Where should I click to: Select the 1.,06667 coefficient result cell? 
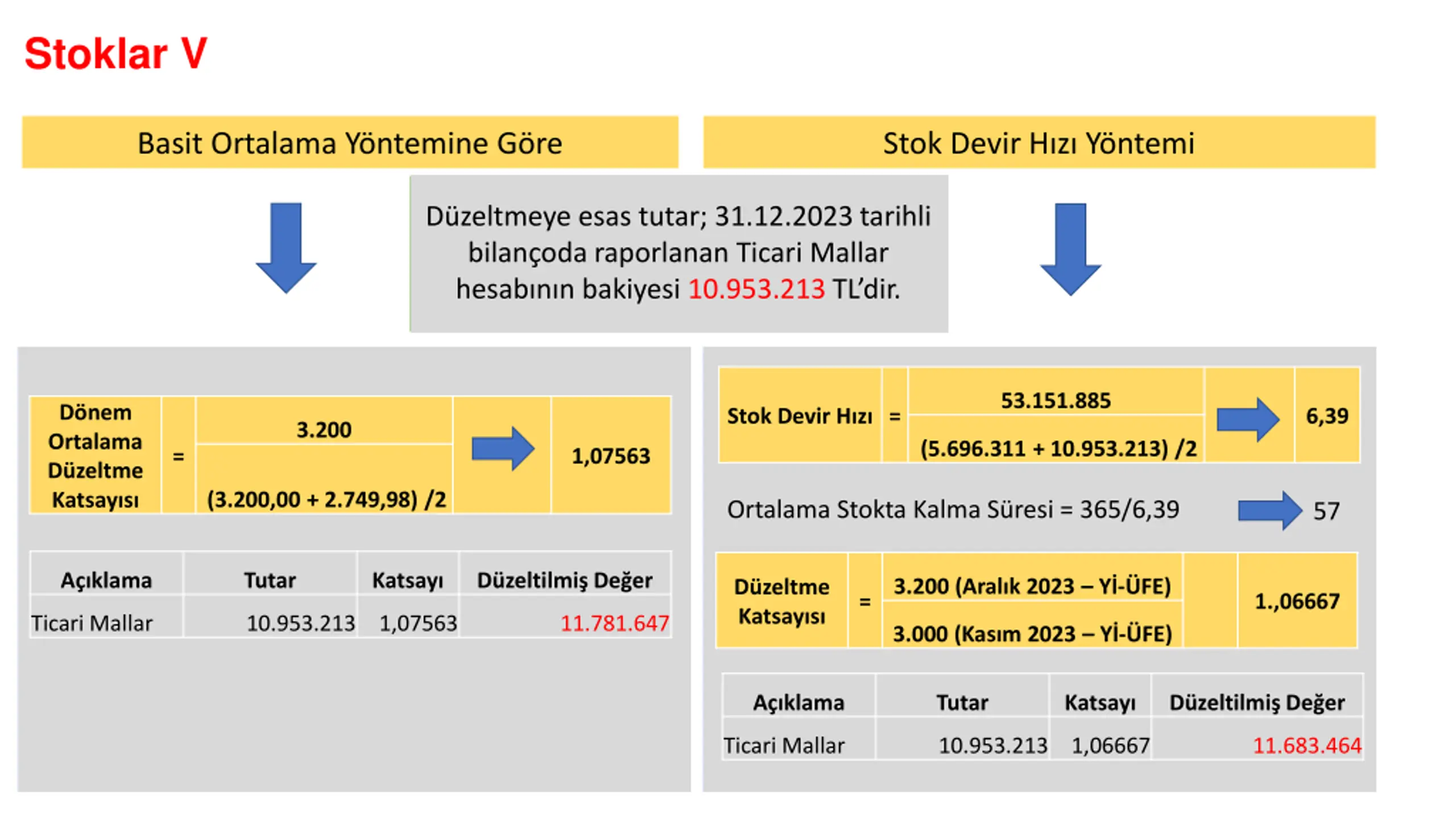1297,601
